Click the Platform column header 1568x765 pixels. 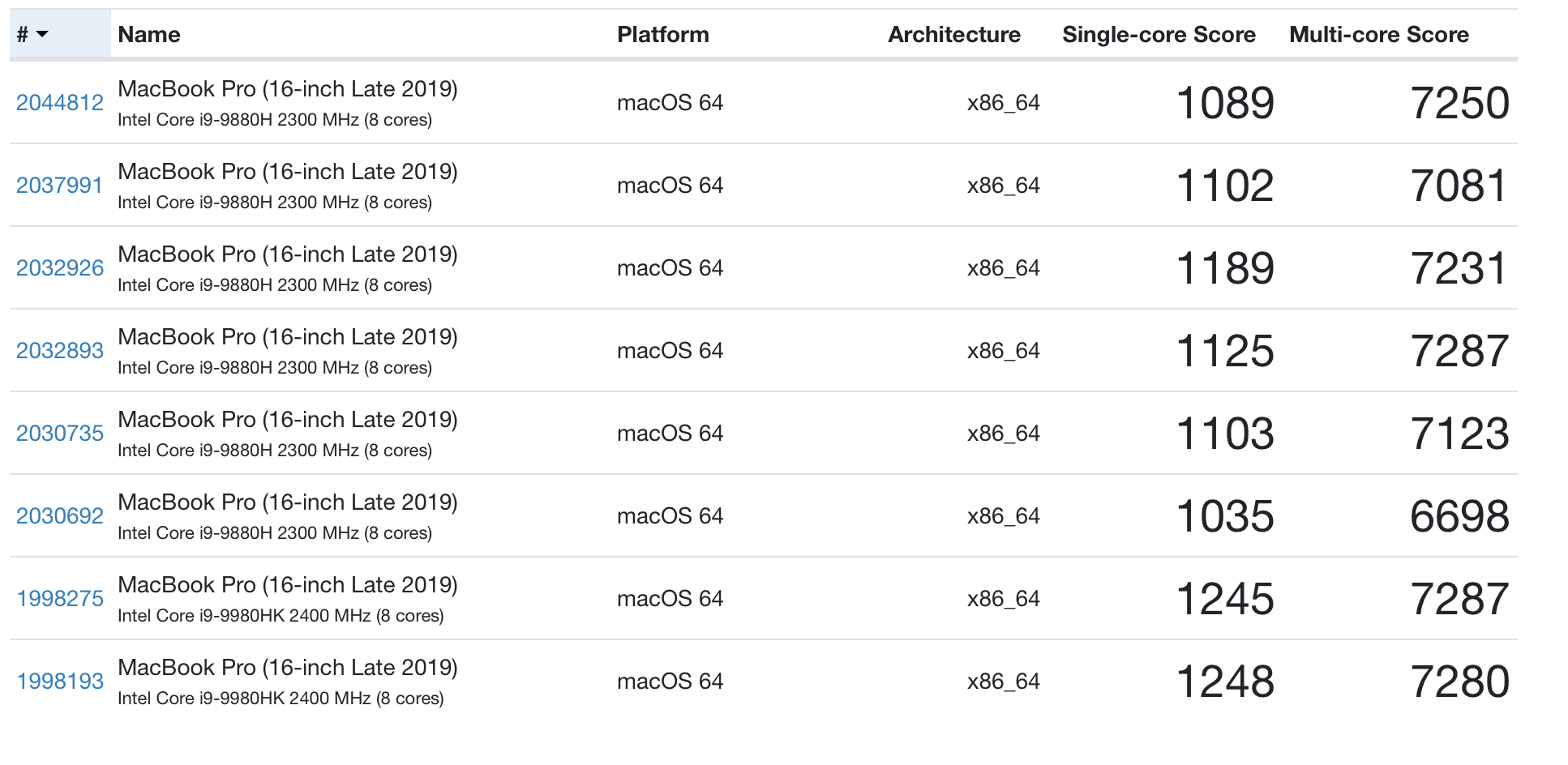coord(662,34)
